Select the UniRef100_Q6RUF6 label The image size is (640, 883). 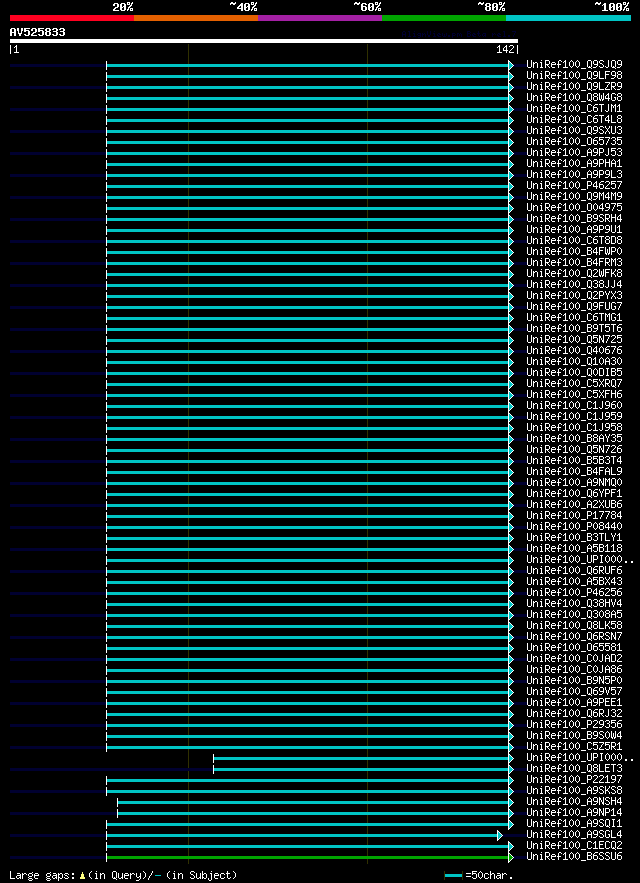(574, 570)
